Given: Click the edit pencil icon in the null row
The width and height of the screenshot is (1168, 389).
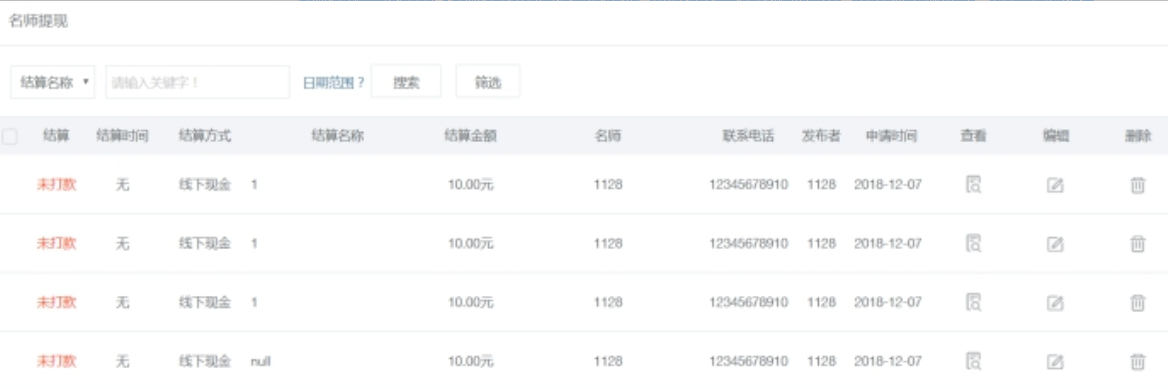Looking at the screenshot, I should pyautogui.click(x=1055, y=362).
